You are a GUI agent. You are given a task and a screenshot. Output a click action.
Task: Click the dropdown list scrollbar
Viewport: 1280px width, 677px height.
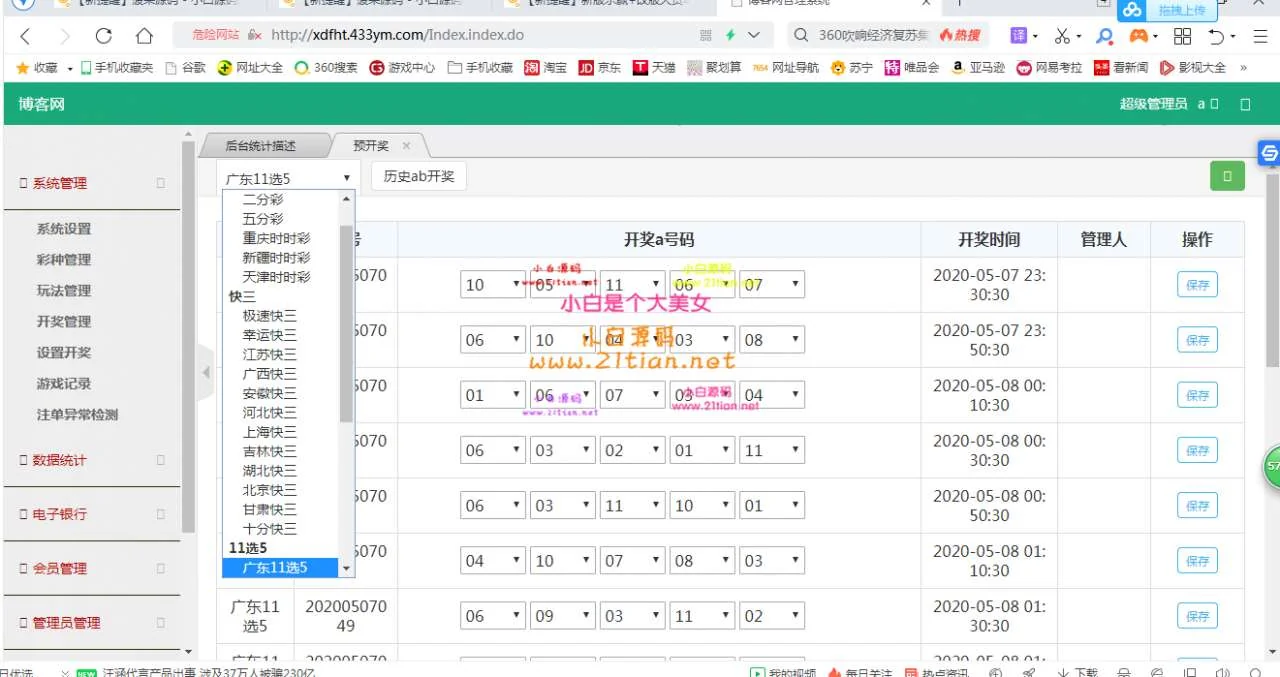pos(347,320)
